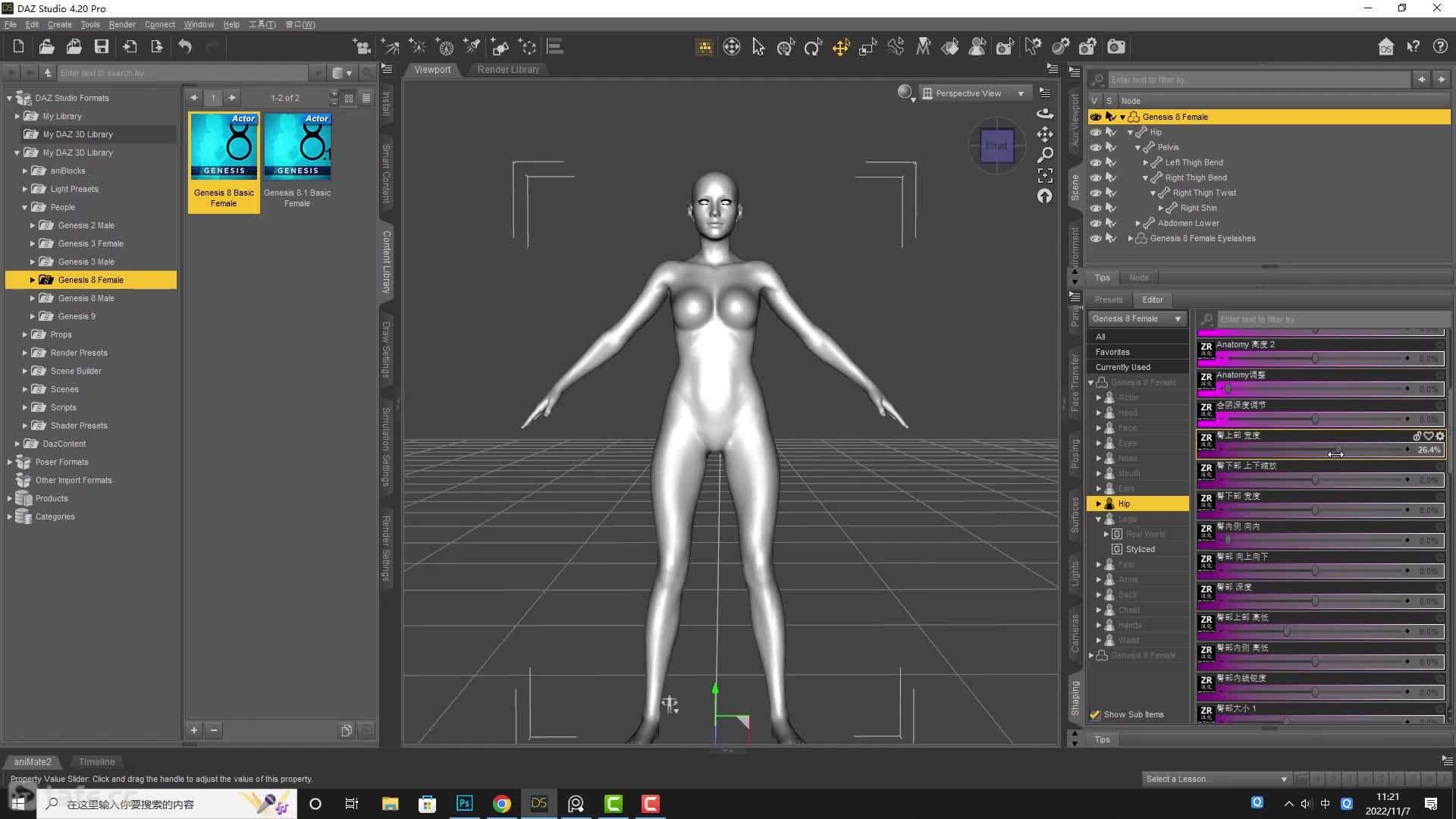Open the Create menu
Viewport: 1456px width, 819px height.
(x=60, y=24)
